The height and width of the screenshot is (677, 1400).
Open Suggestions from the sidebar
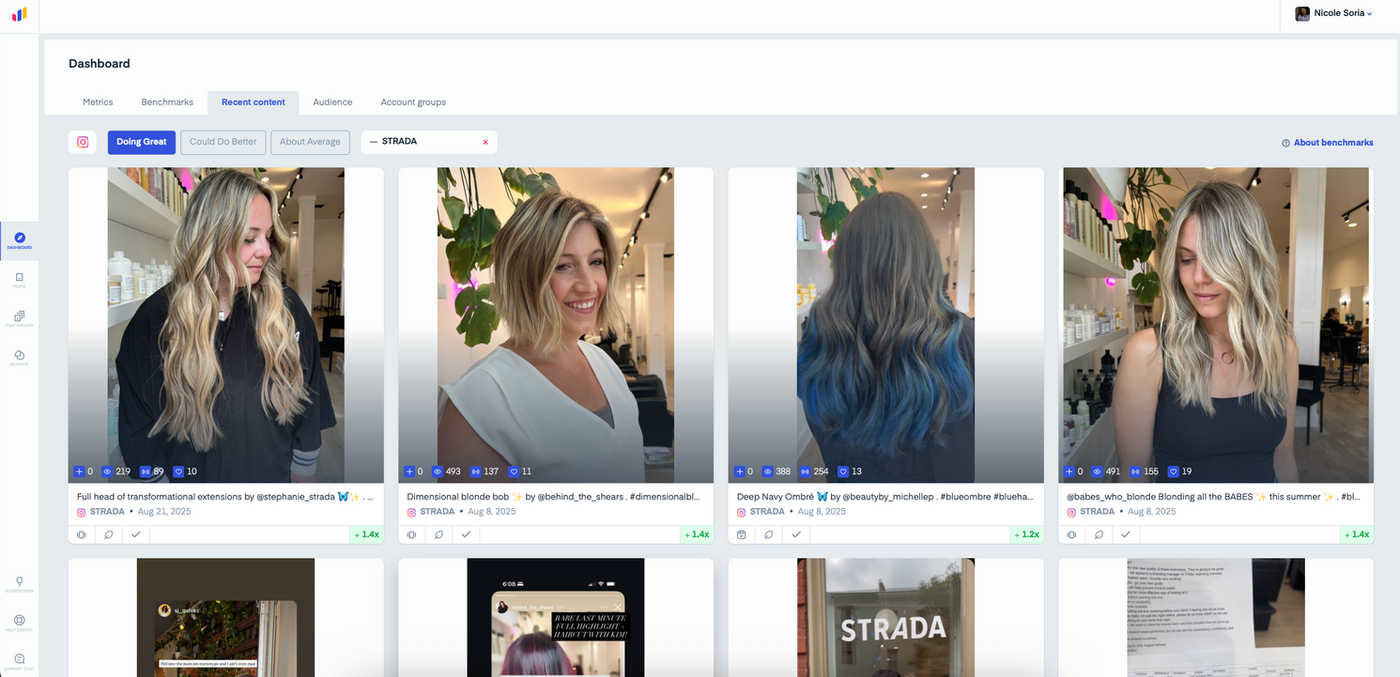(19, 584)
